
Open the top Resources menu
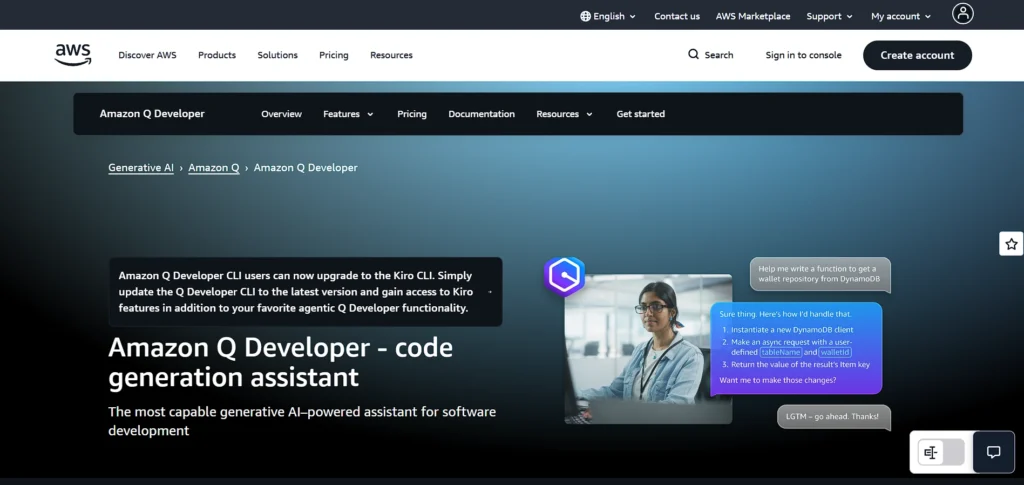coord(391,55)
